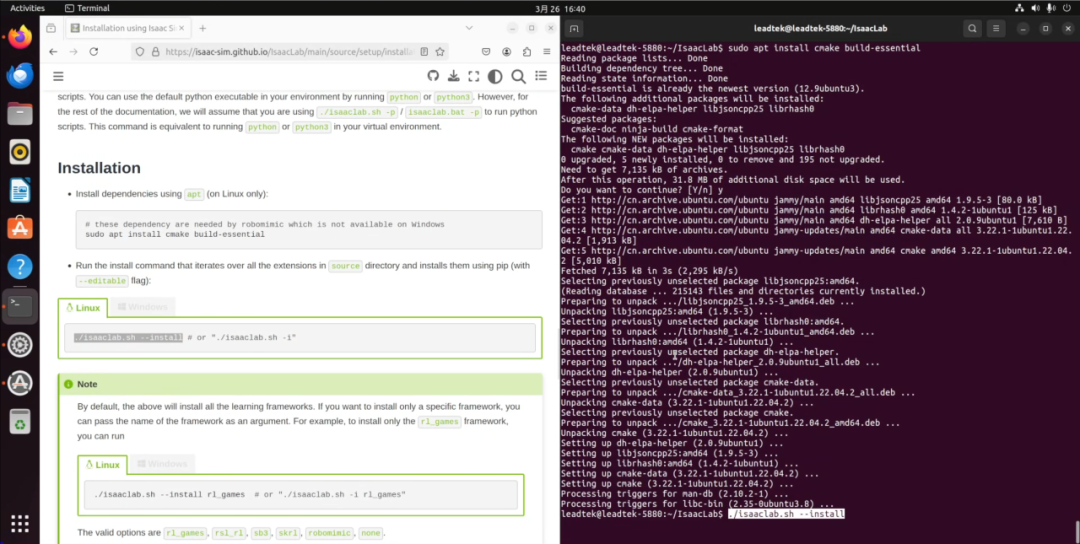This screenshot has height=544, width=1080.
Task: Show all applications grid
Action: (20, 523)
